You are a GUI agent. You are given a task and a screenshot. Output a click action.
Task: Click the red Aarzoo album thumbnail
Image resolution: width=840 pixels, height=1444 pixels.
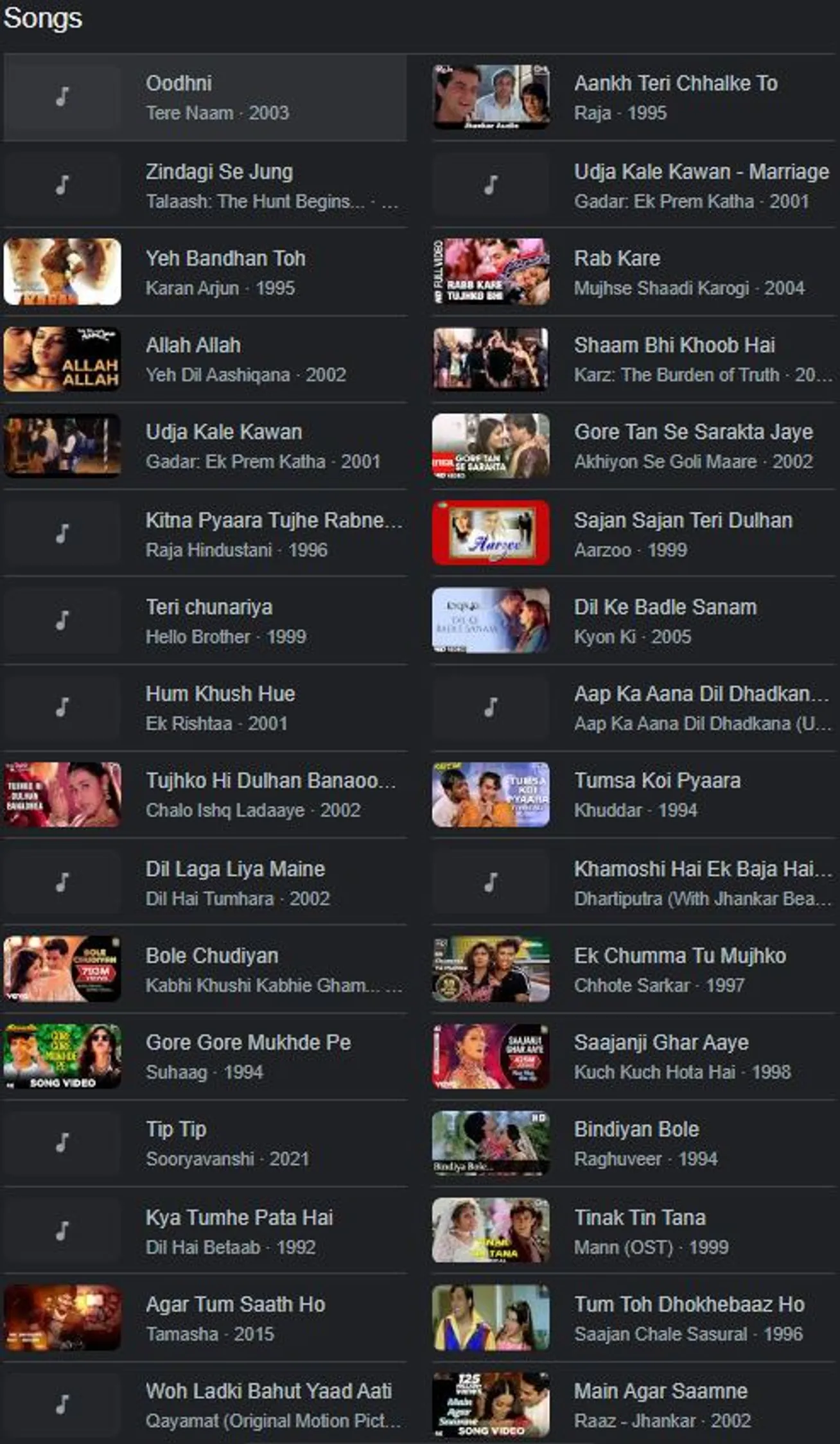point(491,533)
